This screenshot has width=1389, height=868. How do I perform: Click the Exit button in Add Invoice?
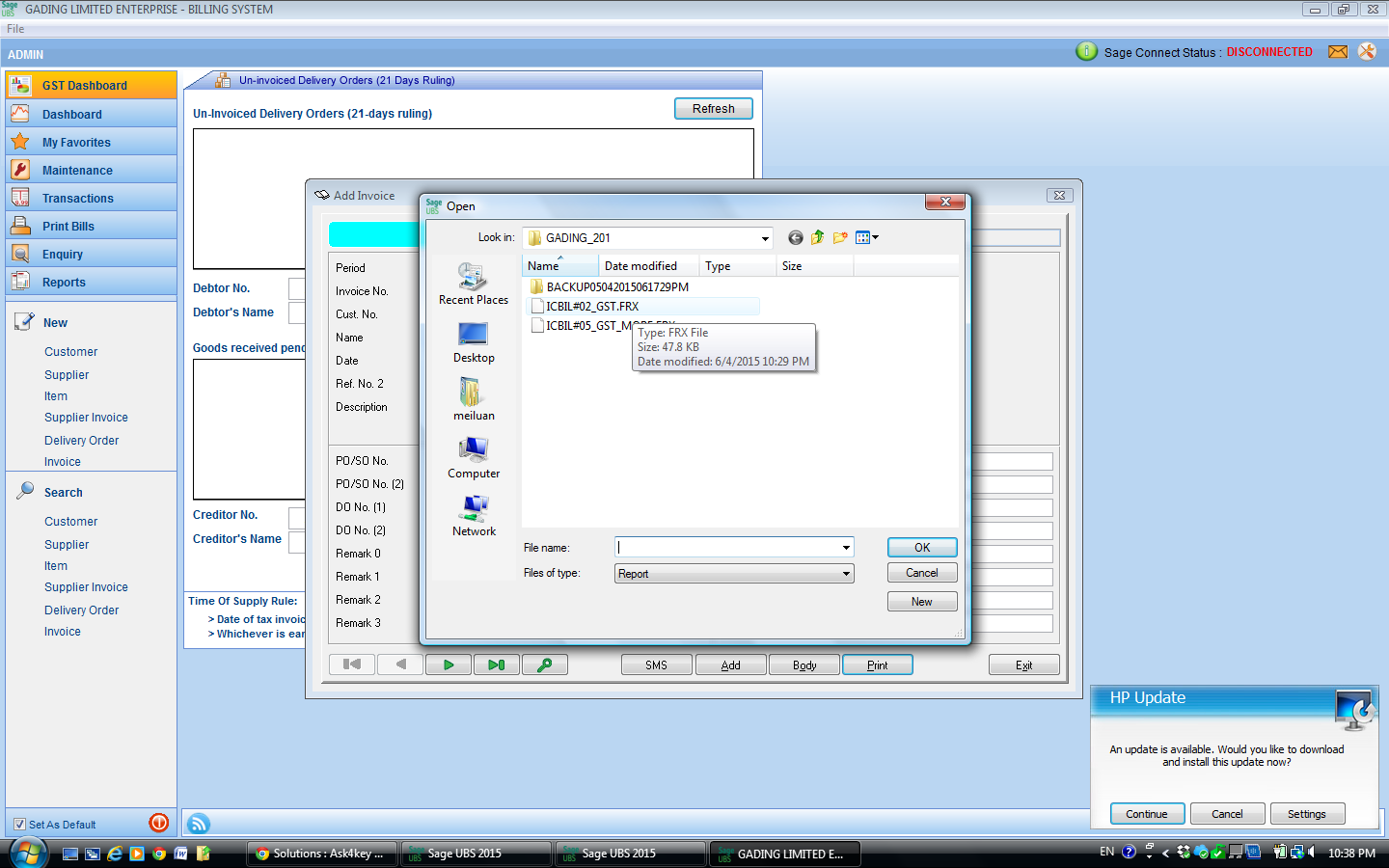[x=1024, y=665]
